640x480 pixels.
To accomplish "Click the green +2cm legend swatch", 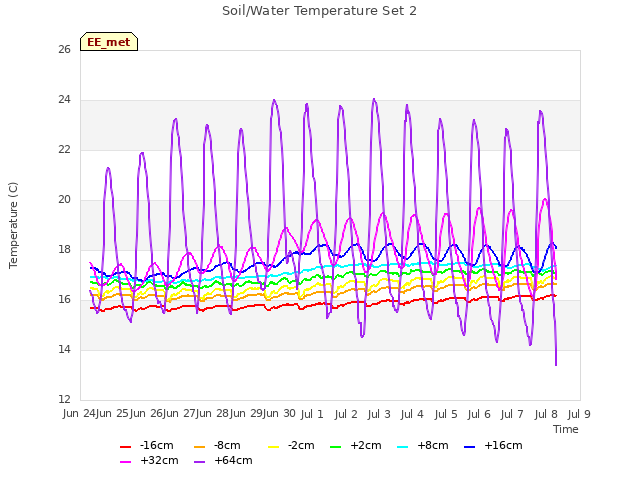I will [336, 447].
